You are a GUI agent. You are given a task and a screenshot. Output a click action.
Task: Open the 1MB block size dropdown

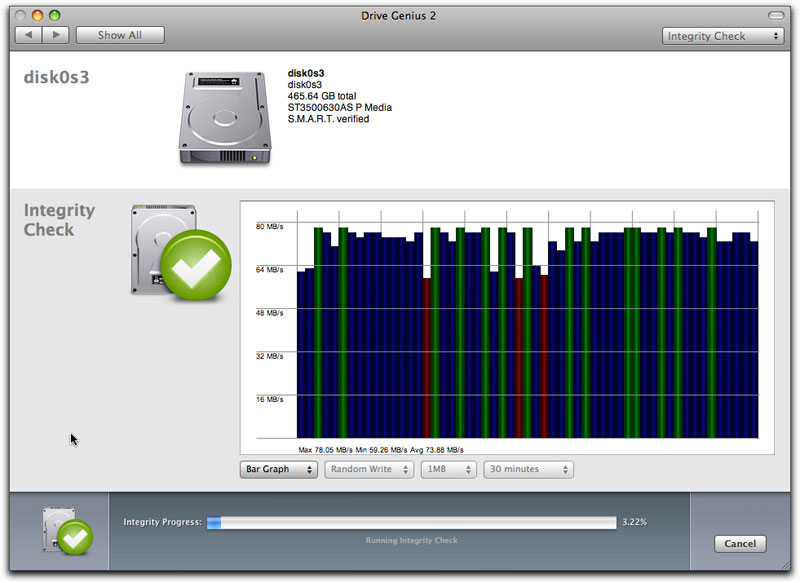click(448, 469)
